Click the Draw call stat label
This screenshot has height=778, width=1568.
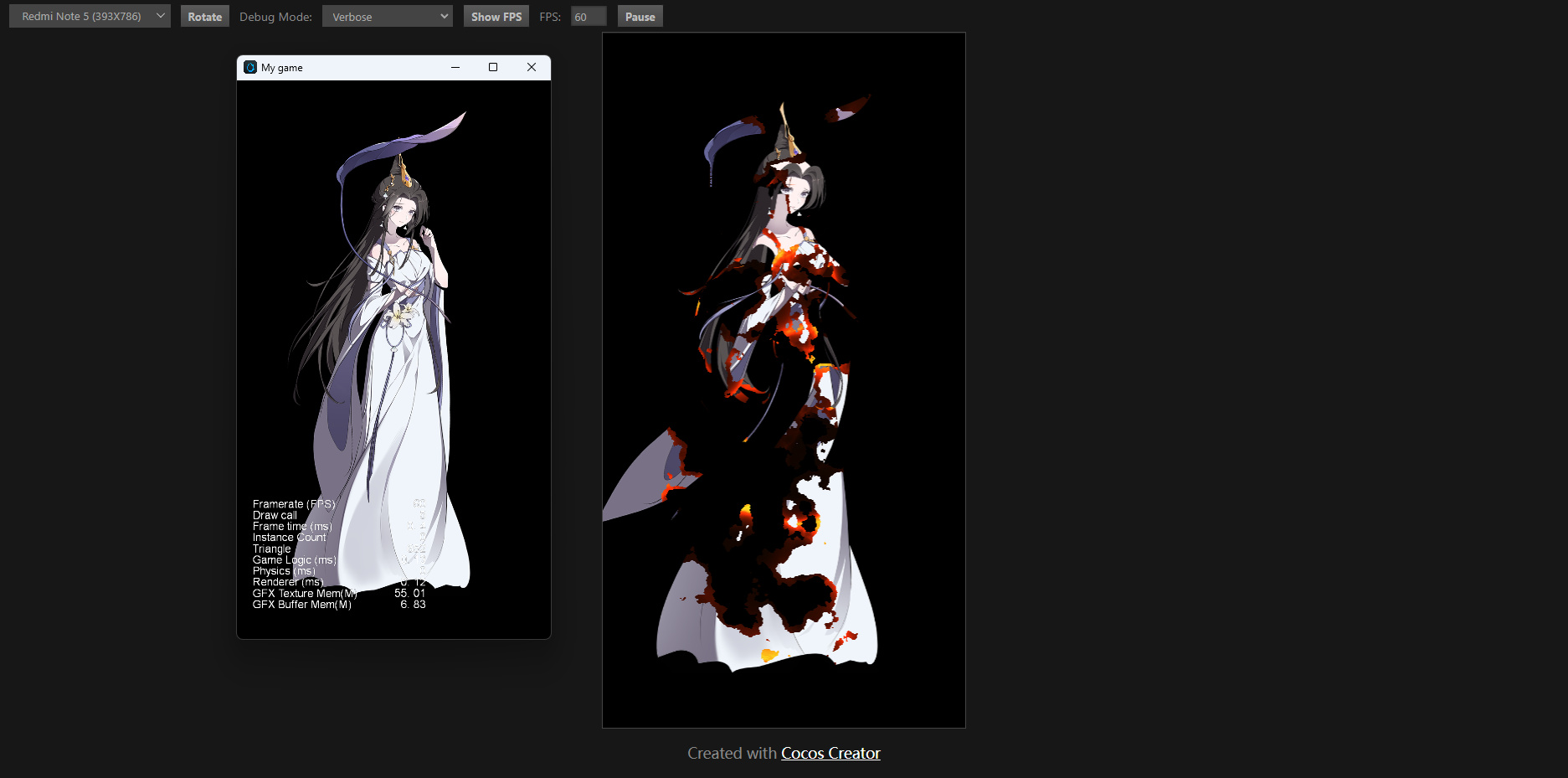pyautogui.click(x=275, y=515)
